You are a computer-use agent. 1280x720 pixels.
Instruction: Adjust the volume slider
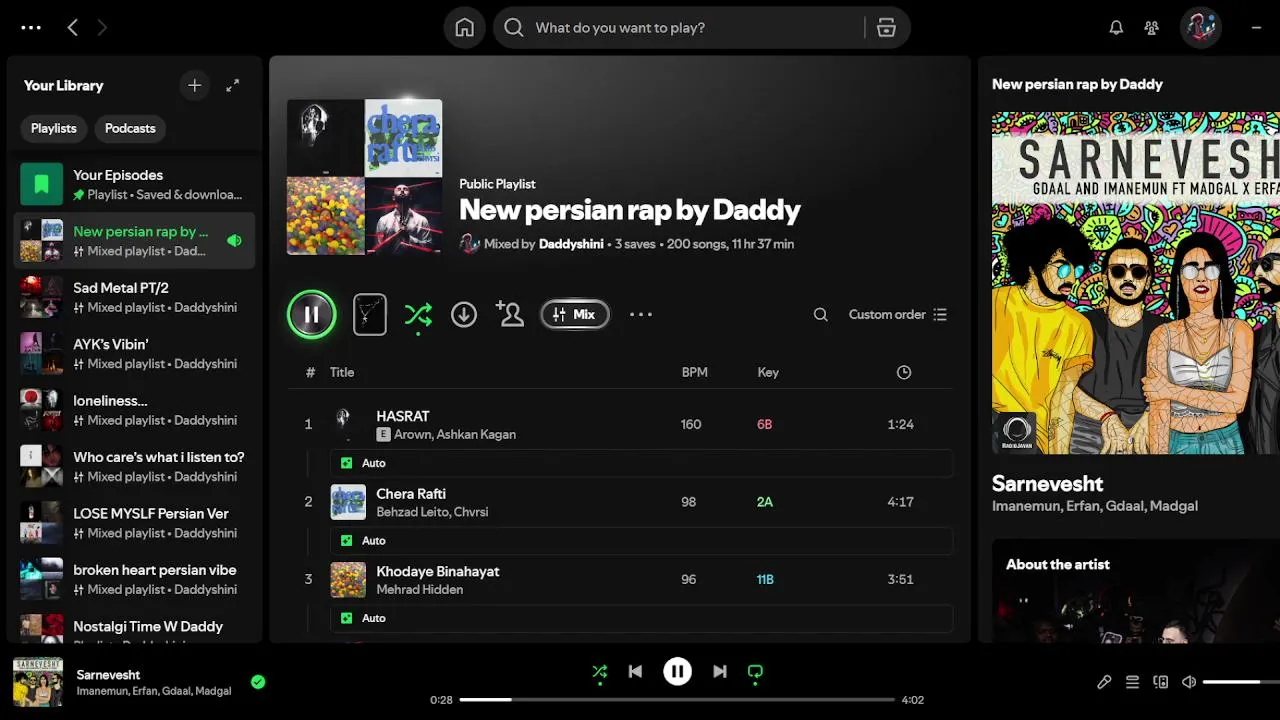click(x=1241, y=682)
